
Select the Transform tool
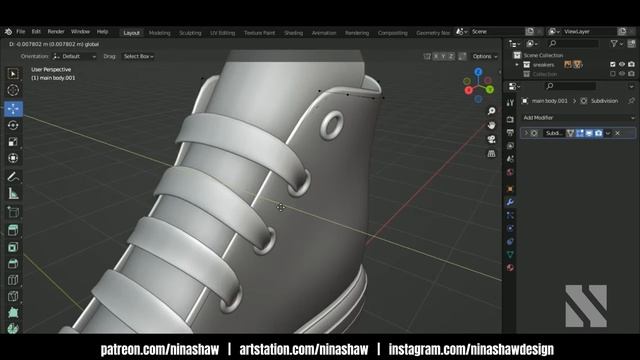click(13, 158)
